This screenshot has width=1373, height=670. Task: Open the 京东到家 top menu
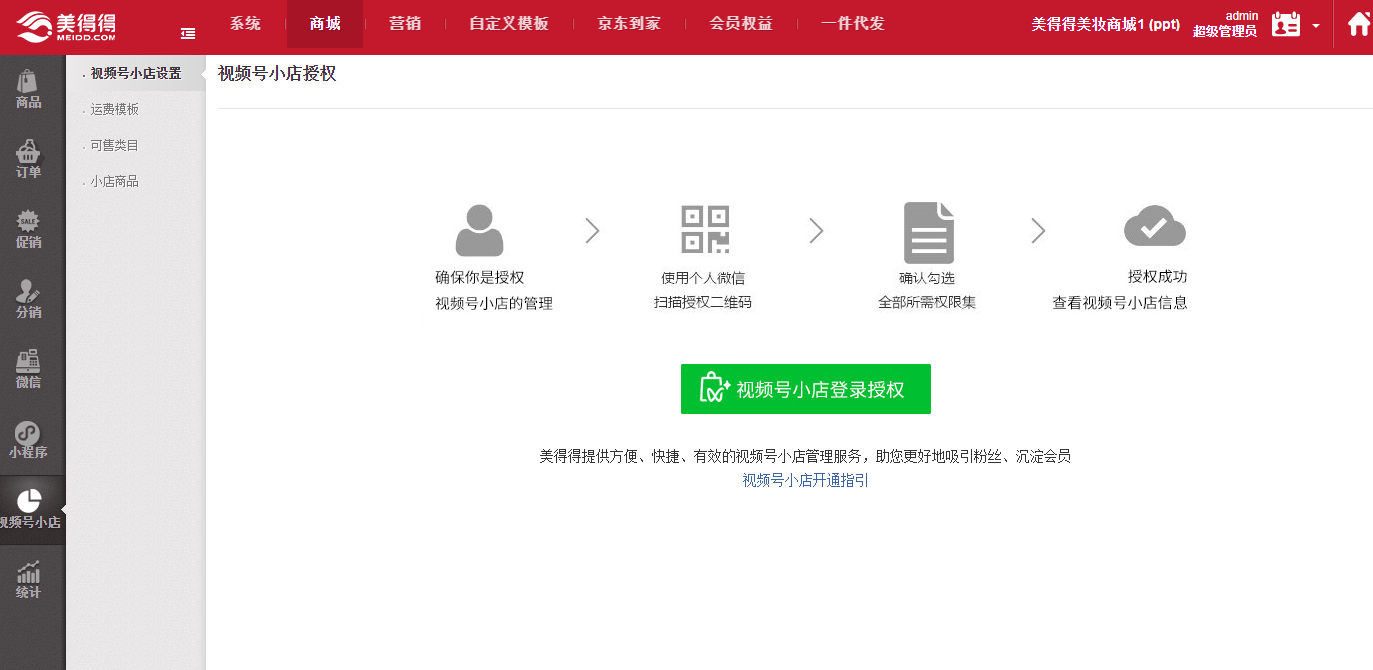[x=629, y=24]
